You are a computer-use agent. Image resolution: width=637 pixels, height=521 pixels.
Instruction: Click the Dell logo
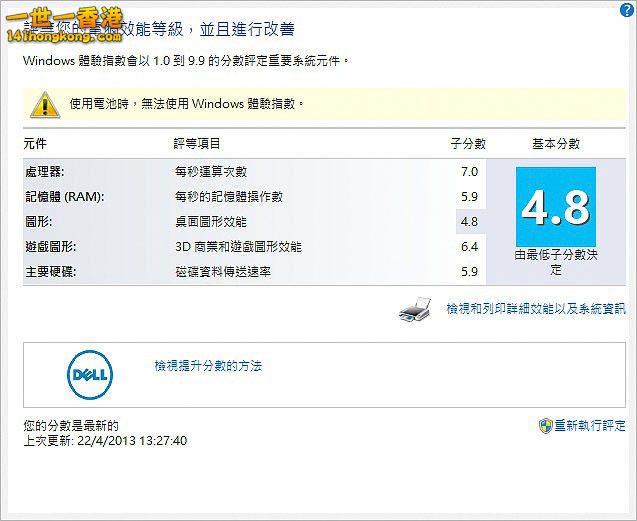coord(90,376)
